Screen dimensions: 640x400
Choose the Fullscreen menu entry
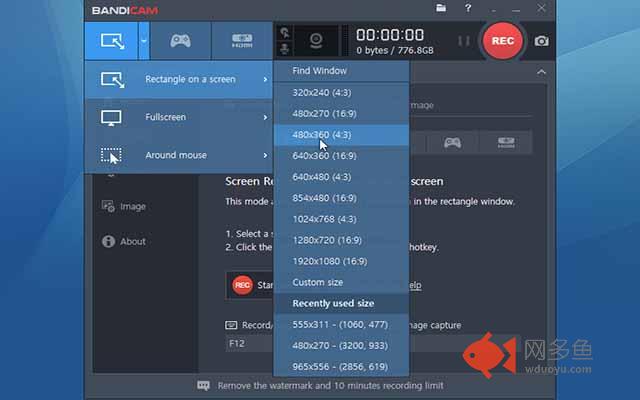pyautogui.click(x=179, y=117)
